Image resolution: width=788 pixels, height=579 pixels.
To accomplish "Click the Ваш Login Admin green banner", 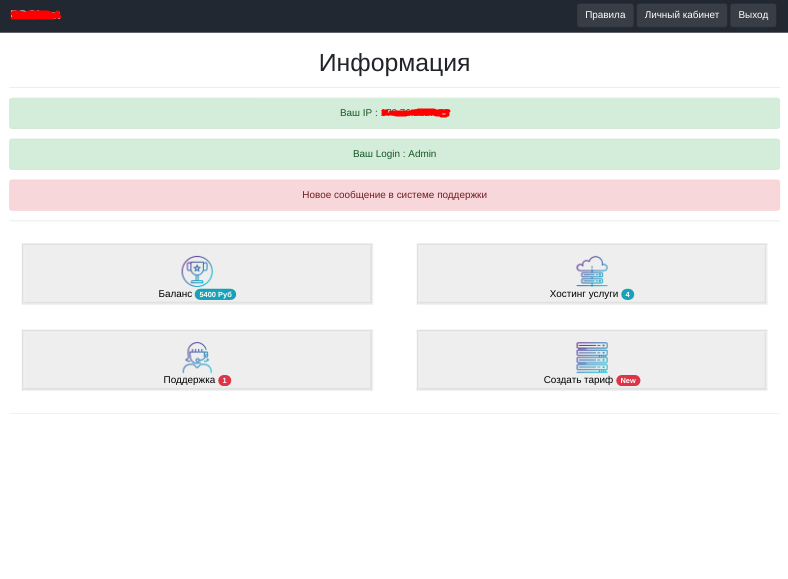I will (394, 154).
